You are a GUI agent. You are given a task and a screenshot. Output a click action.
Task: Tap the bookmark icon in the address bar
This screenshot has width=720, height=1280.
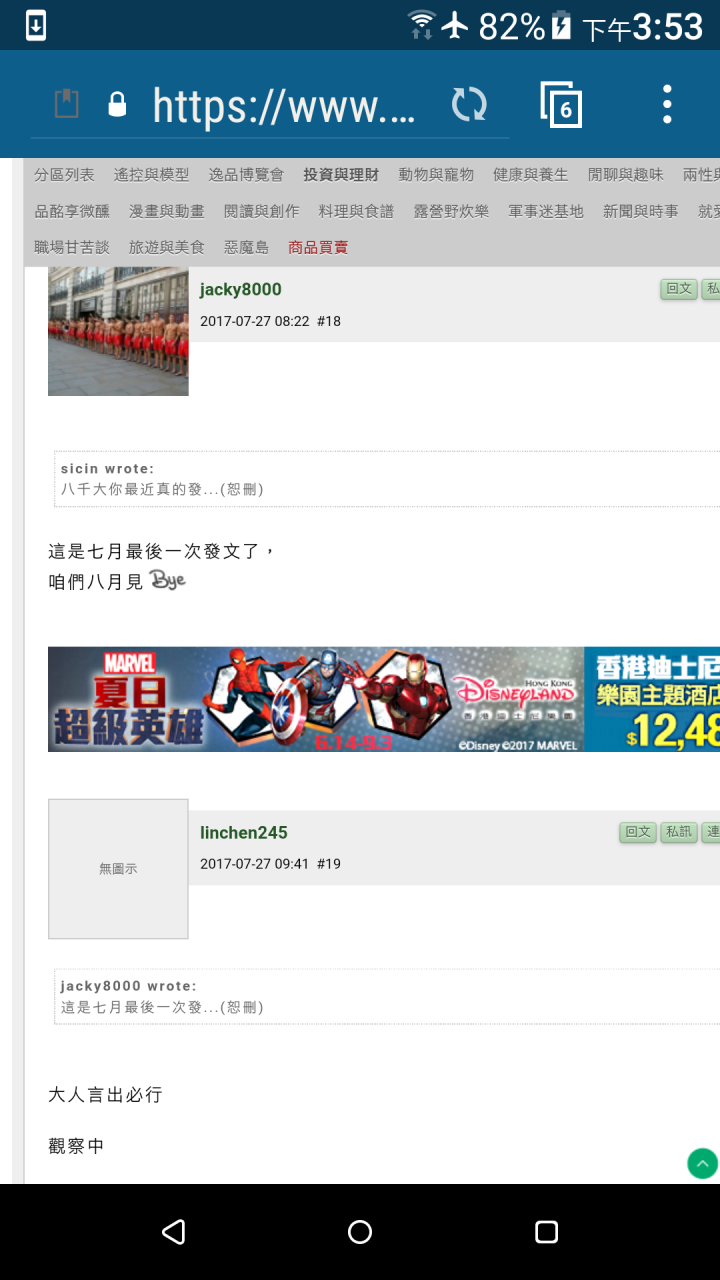pos(66,104)
